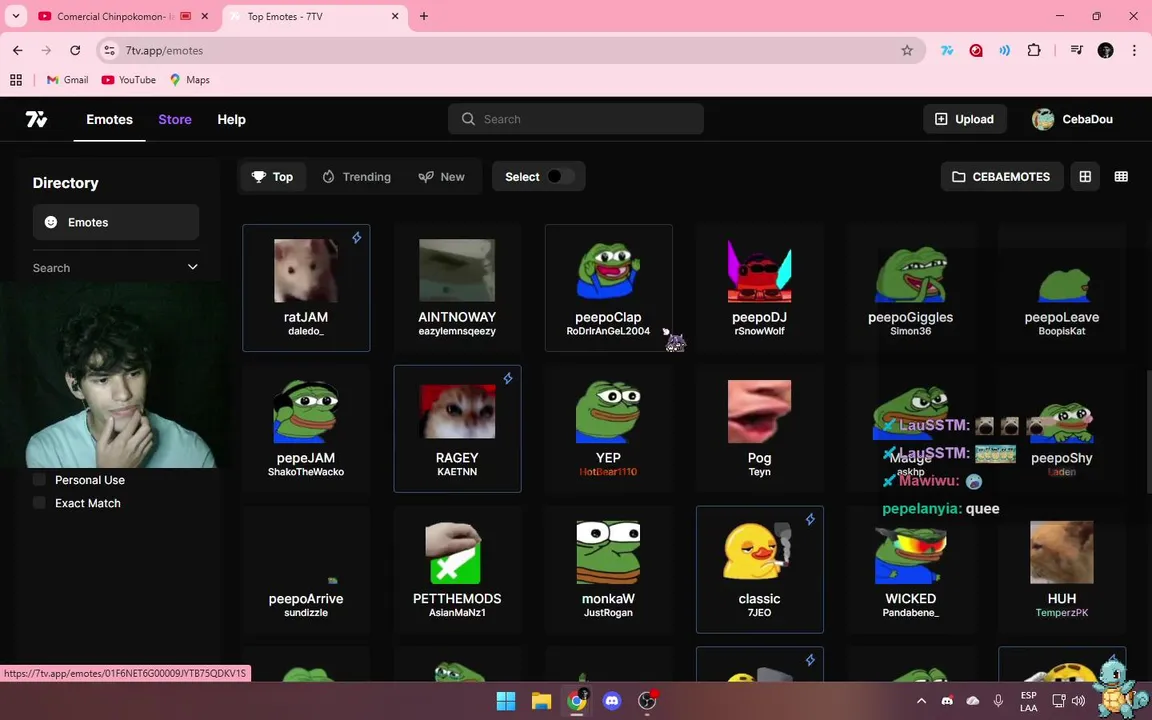
Task: Open the Pog emote
Action: click(x=760, y=428)
